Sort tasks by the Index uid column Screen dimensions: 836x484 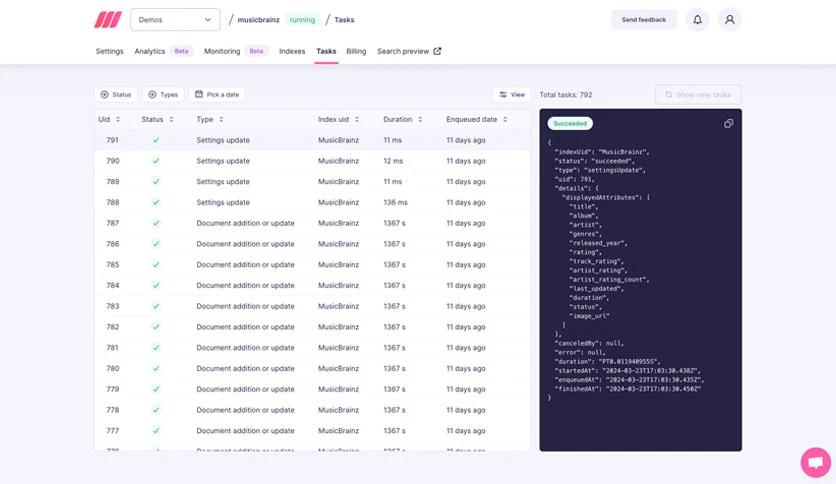(x=339, y=119)
